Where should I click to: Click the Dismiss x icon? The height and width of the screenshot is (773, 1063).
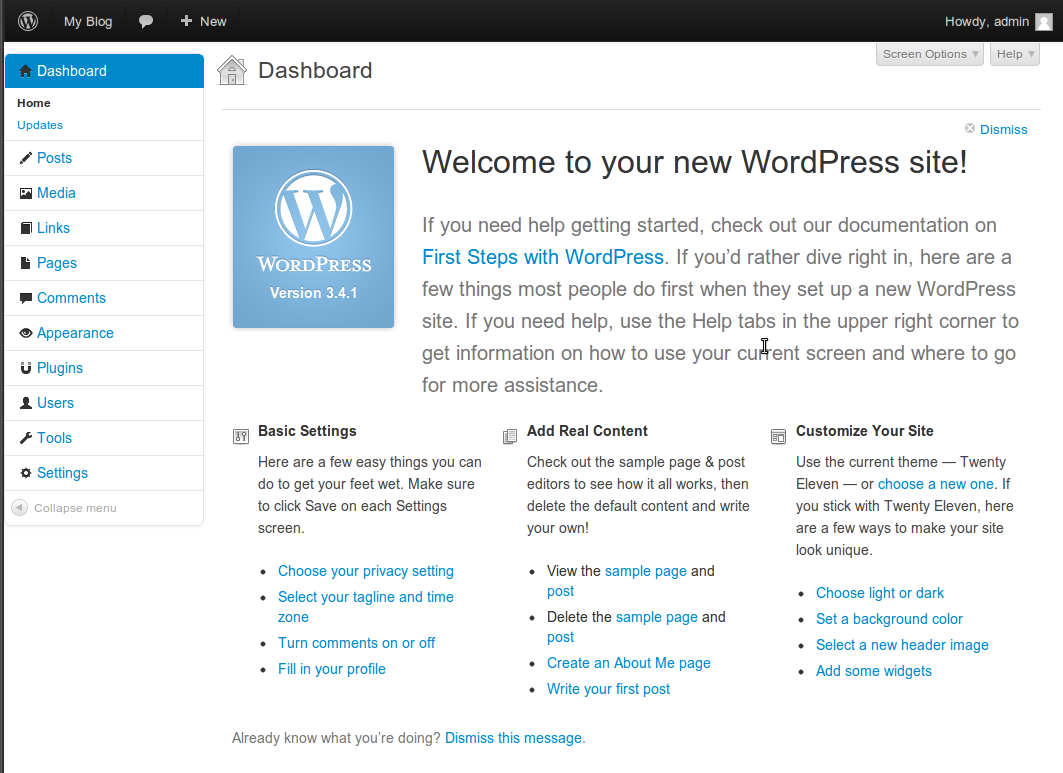coord(969,128)
